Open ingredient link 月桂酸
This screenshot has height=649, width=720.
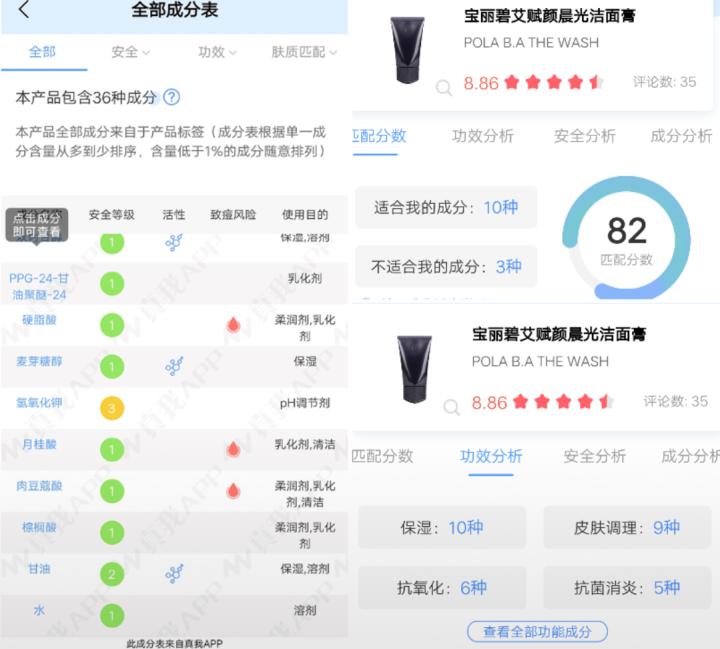pyautogui.click(x=39, y=444)
